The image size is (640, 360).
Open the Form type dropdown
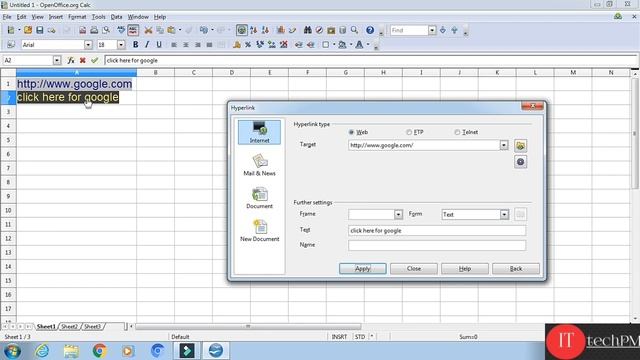(x=504, y=214)
